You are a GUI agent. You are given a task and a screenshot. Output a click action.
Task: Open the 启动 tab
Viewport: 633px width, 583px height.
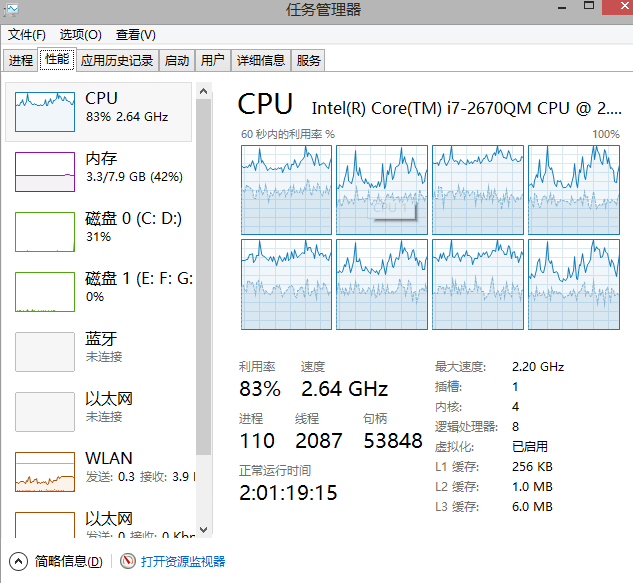176,61
